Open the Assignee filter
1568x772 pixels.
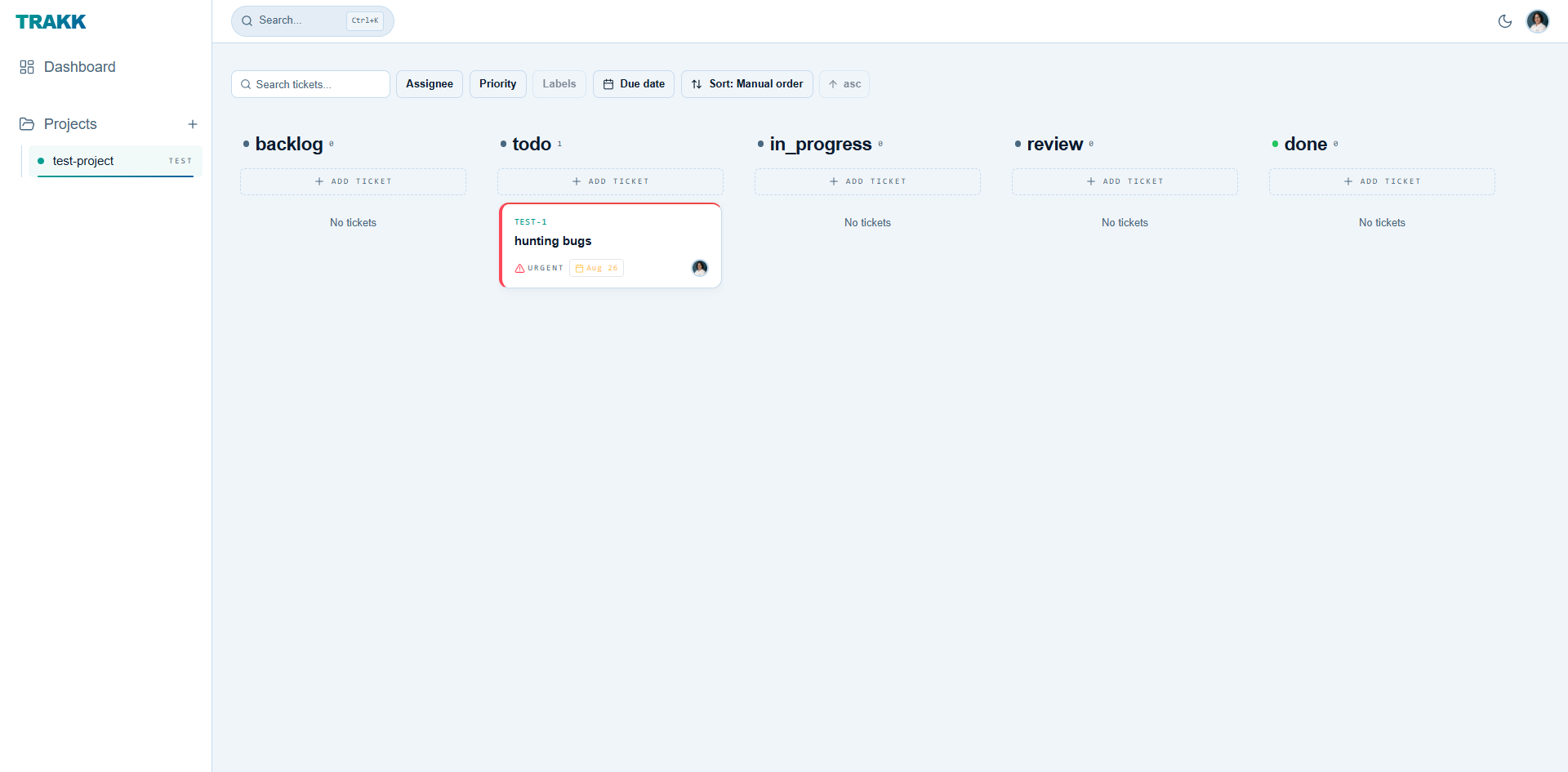point(430,84)
